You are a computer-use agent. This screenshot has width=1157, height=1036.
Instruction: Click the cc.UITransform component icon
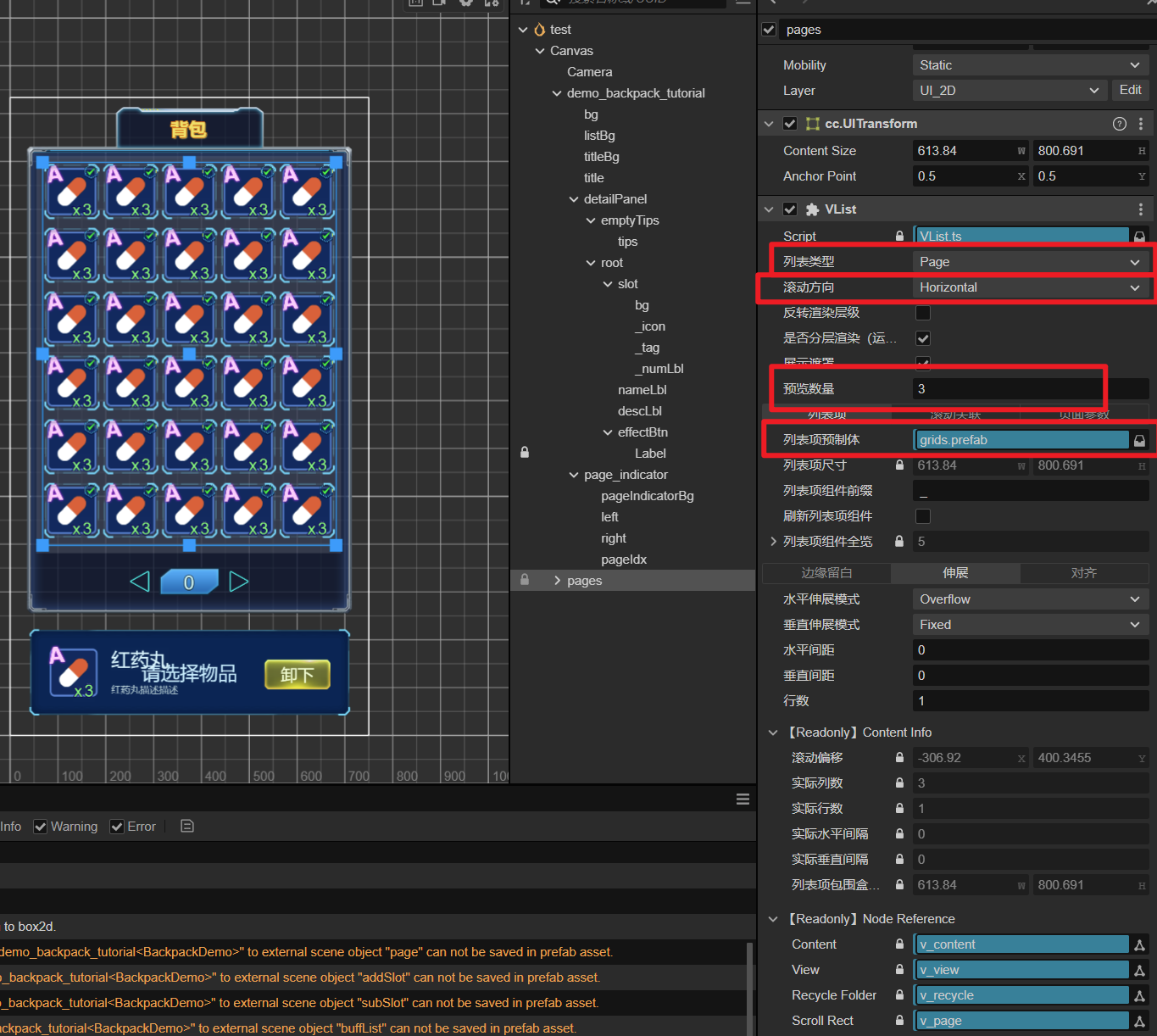812,124
